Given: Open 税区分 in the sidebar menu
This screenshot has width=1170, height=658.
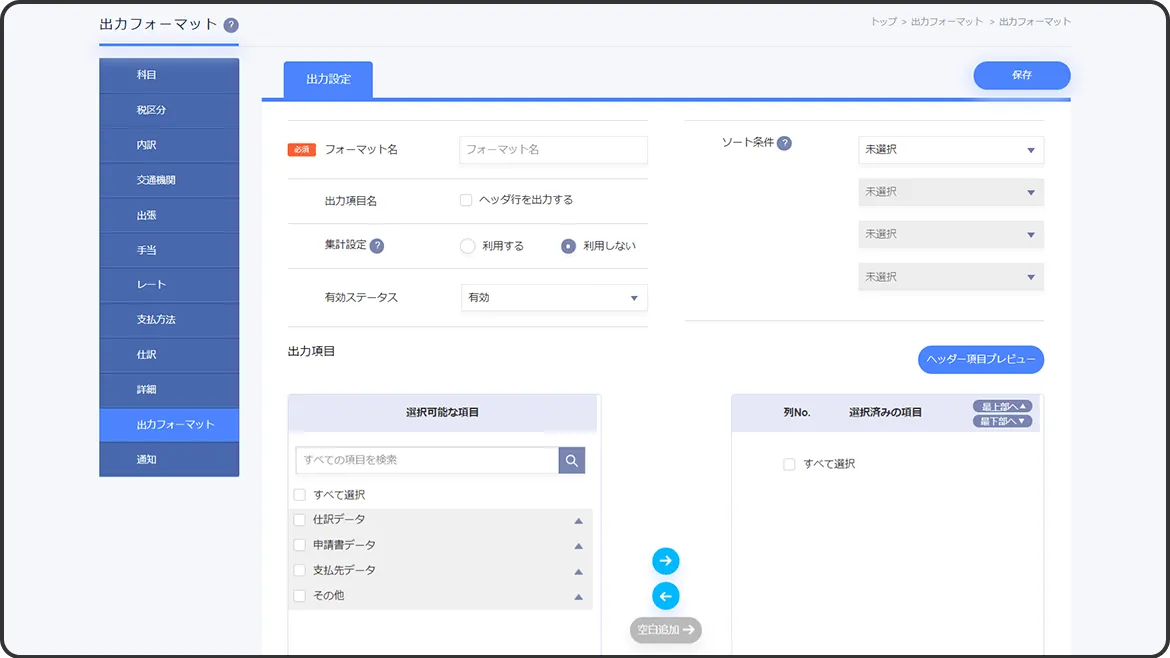Looking at the screenshot, I should pos(169,110).
